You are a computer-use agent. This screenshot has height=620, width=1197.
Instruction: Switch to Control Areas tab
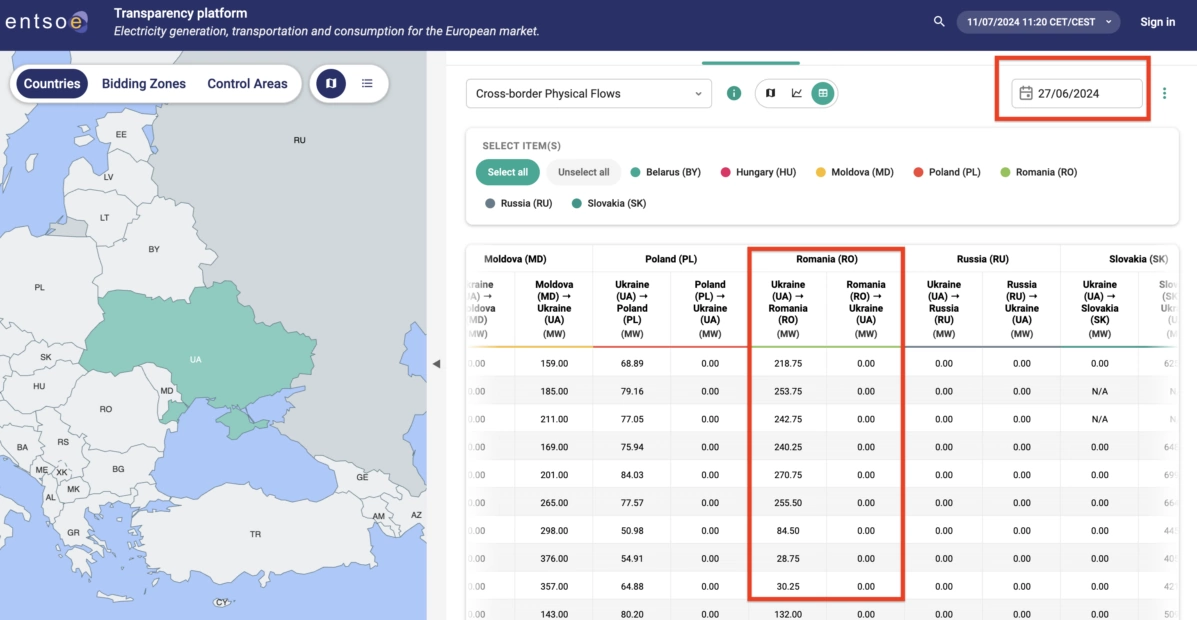[247, 84]
